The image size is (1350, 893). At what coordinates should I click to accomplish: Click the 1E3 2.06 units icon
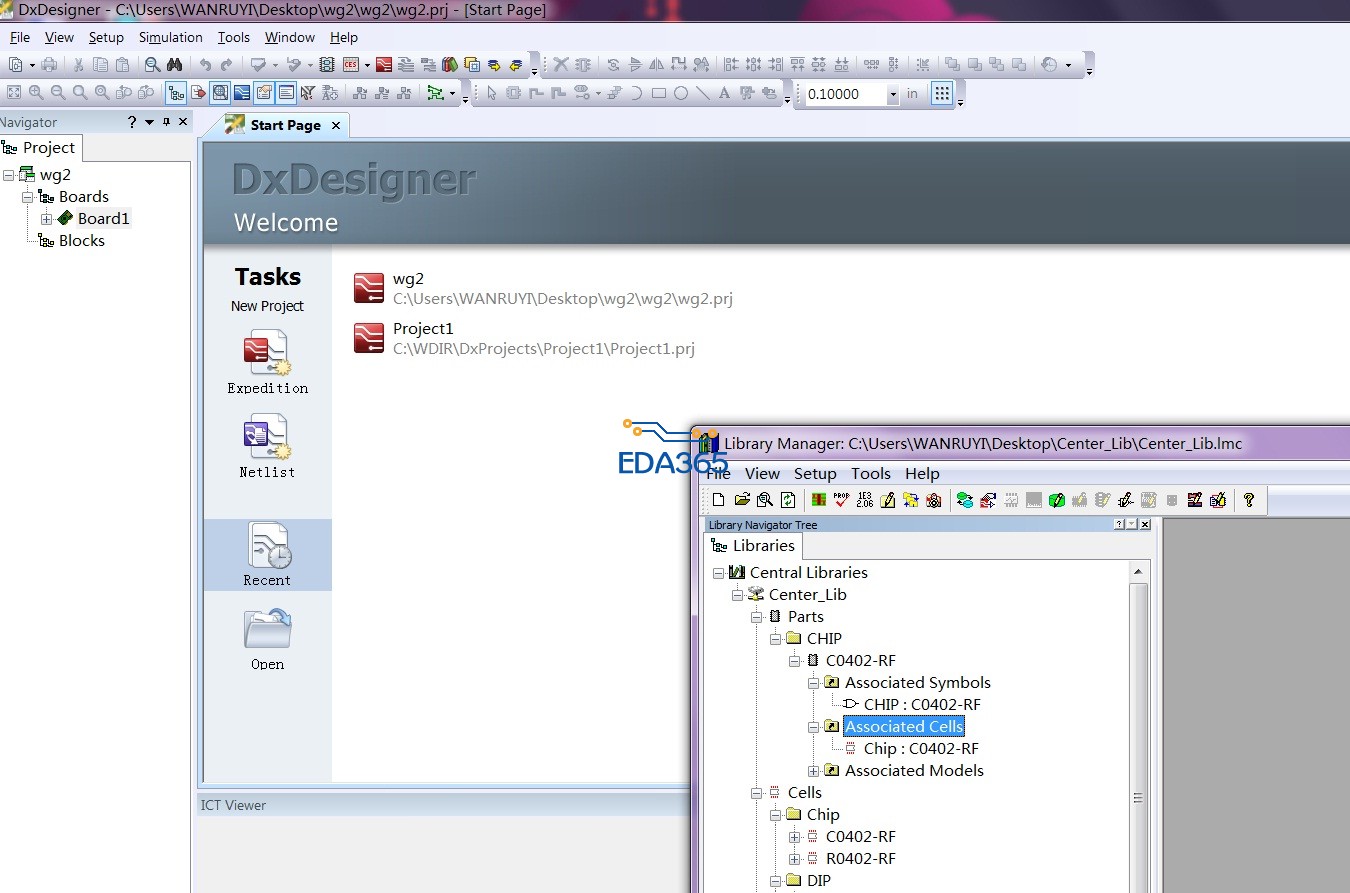point(865,500)
